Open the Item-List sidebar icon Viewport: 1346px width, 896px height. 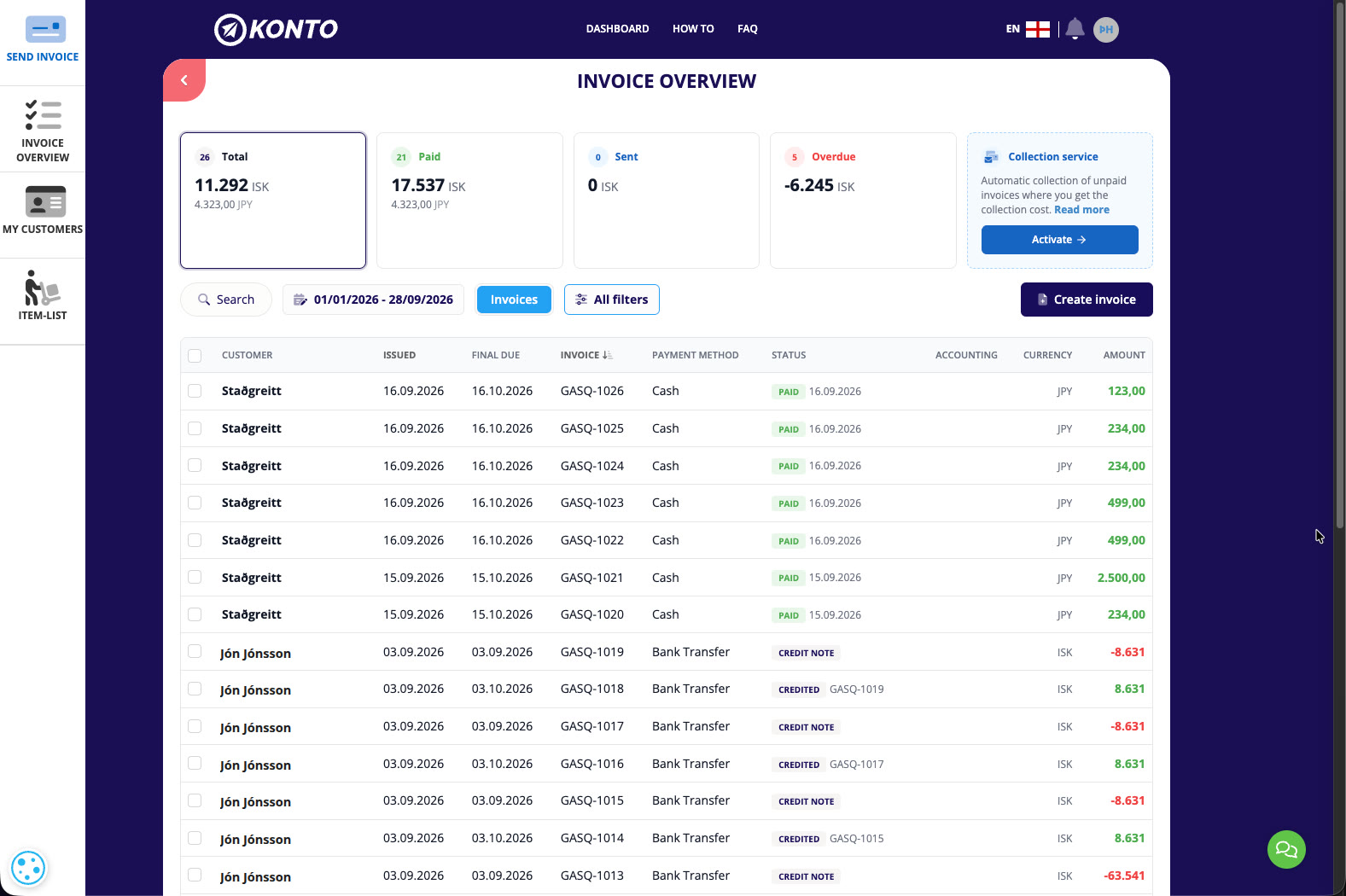pyautogui.click(x=42, y=288)
